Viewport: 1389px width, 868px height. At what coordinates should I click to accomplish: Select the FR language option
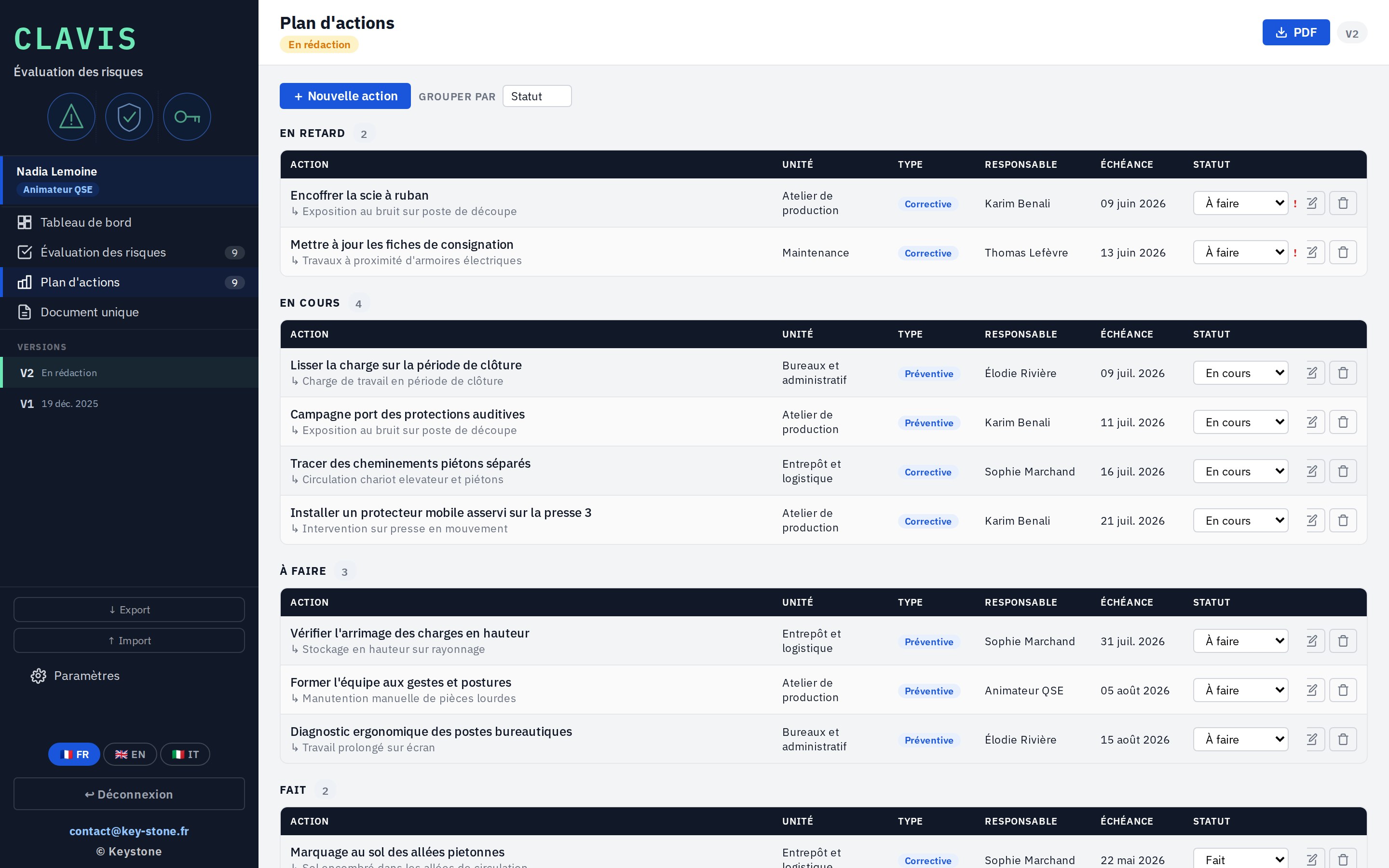coord(74,754)
